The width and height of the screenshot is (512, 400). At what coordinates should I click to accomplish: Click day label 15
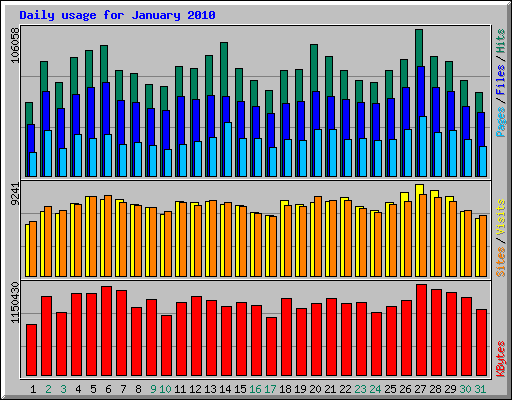click(240, 389)
